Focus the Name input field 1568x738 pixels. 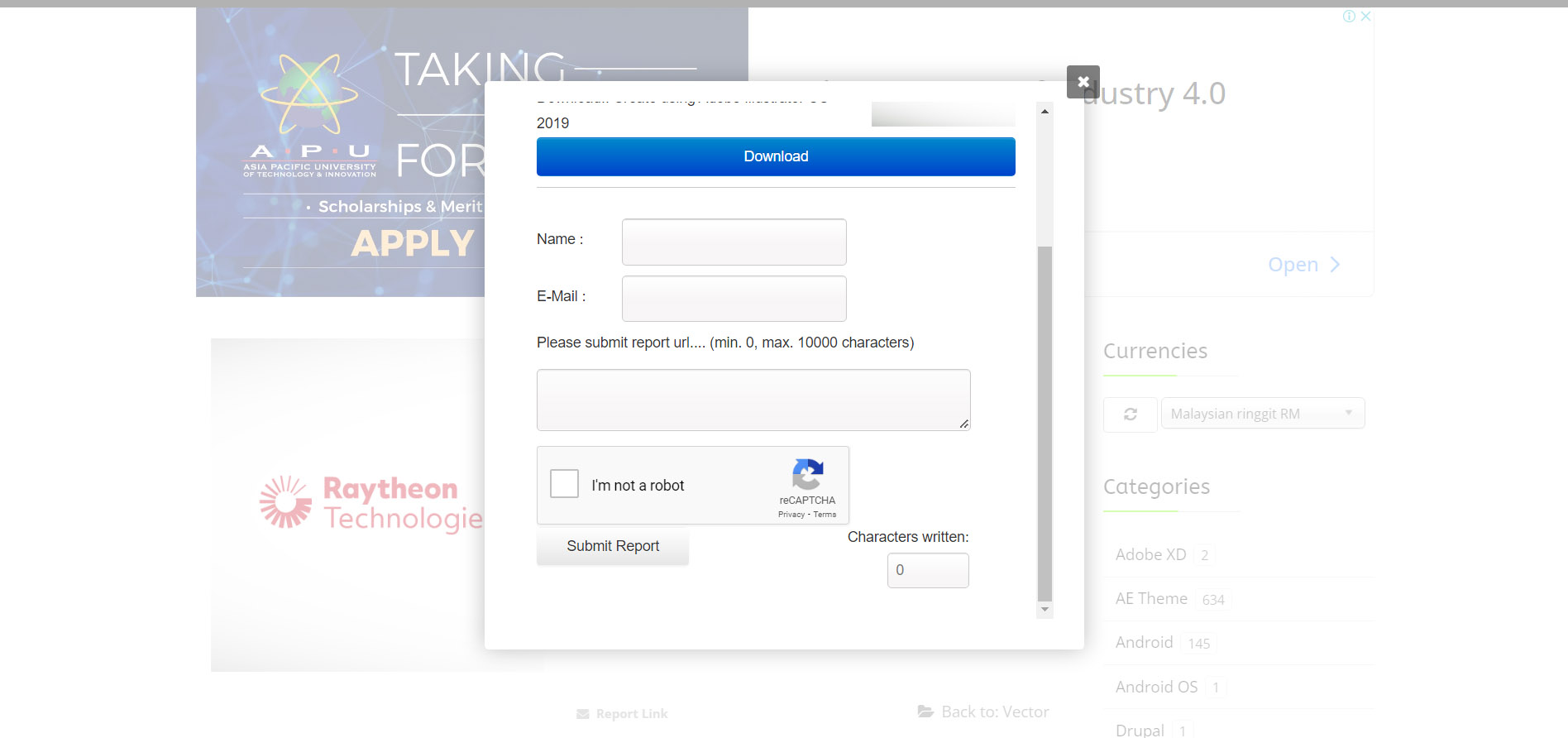pos(734,242)
